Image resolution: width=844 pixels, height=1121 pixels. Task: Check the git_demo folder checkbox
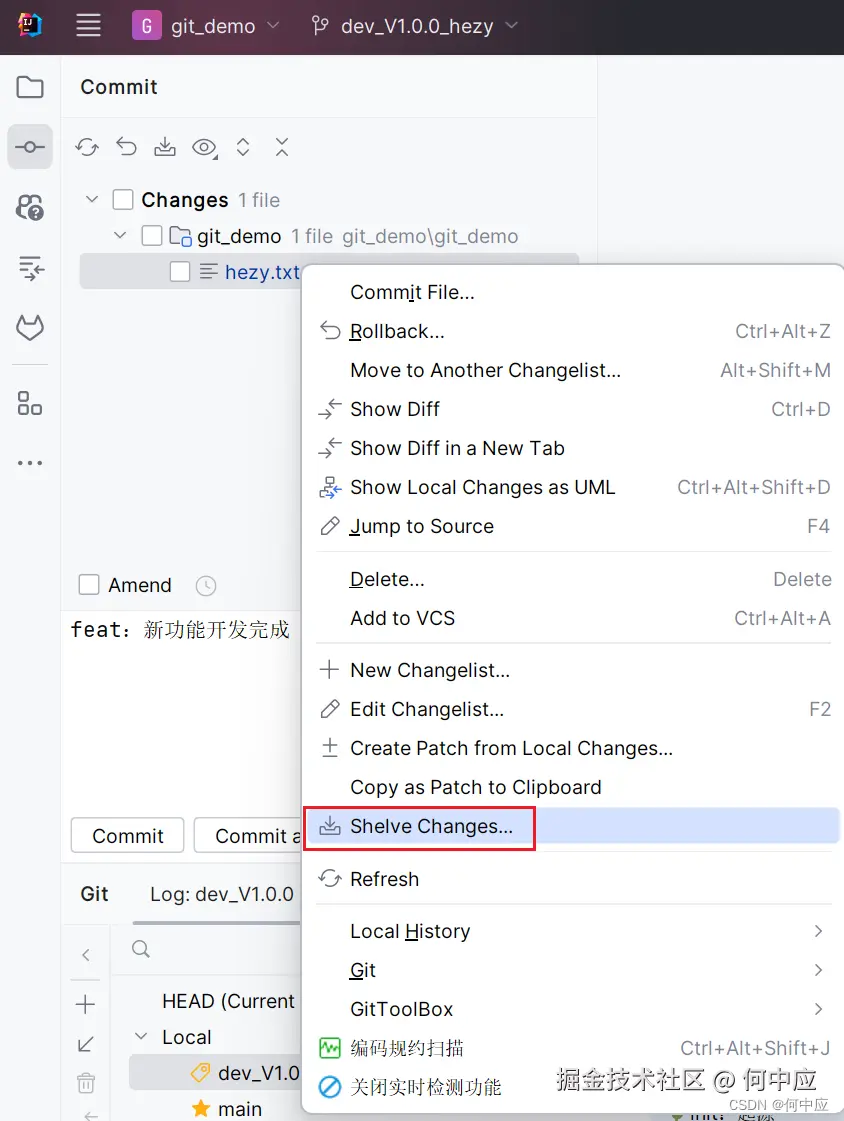[152, 235]
